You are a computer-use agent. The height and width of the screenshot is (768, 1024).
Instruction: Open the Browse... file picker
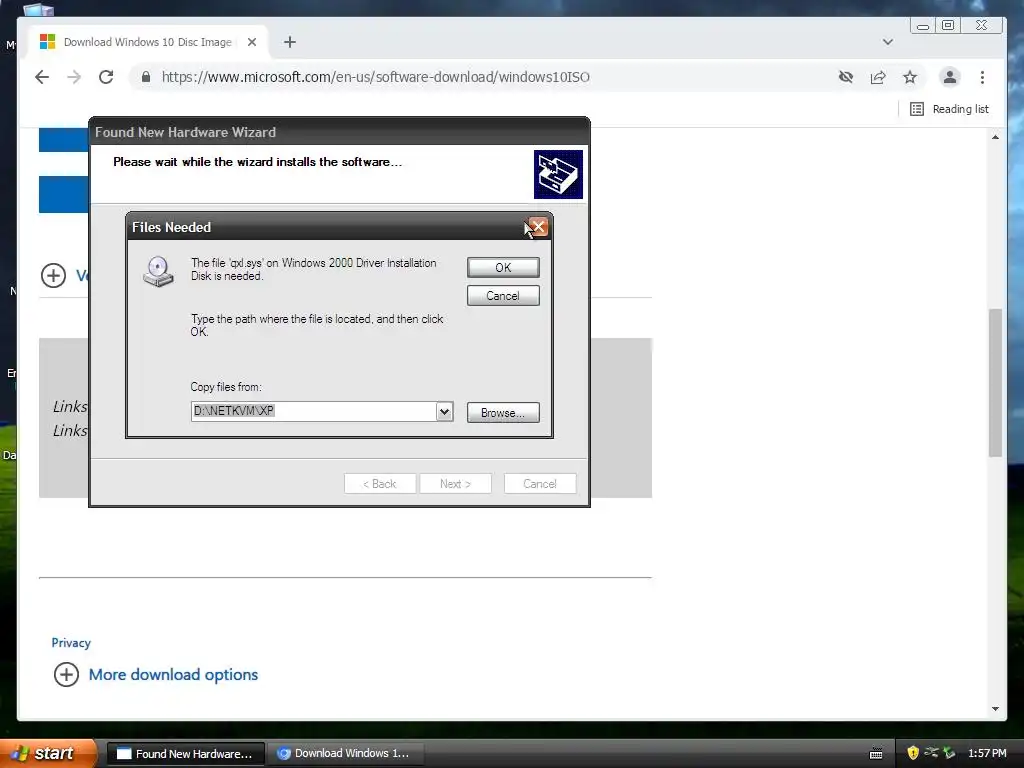(503, 412)
